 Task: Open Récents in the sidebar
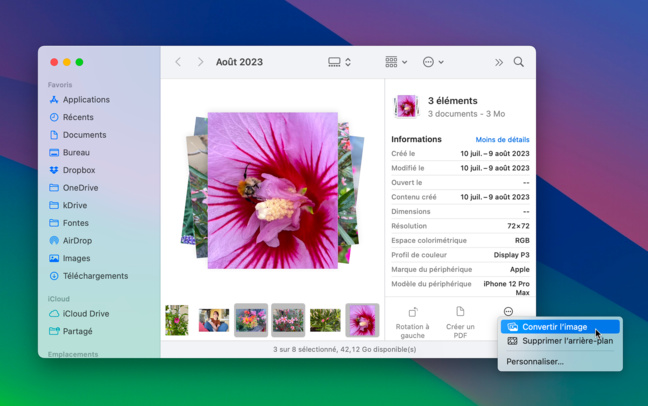pos(71,117)
